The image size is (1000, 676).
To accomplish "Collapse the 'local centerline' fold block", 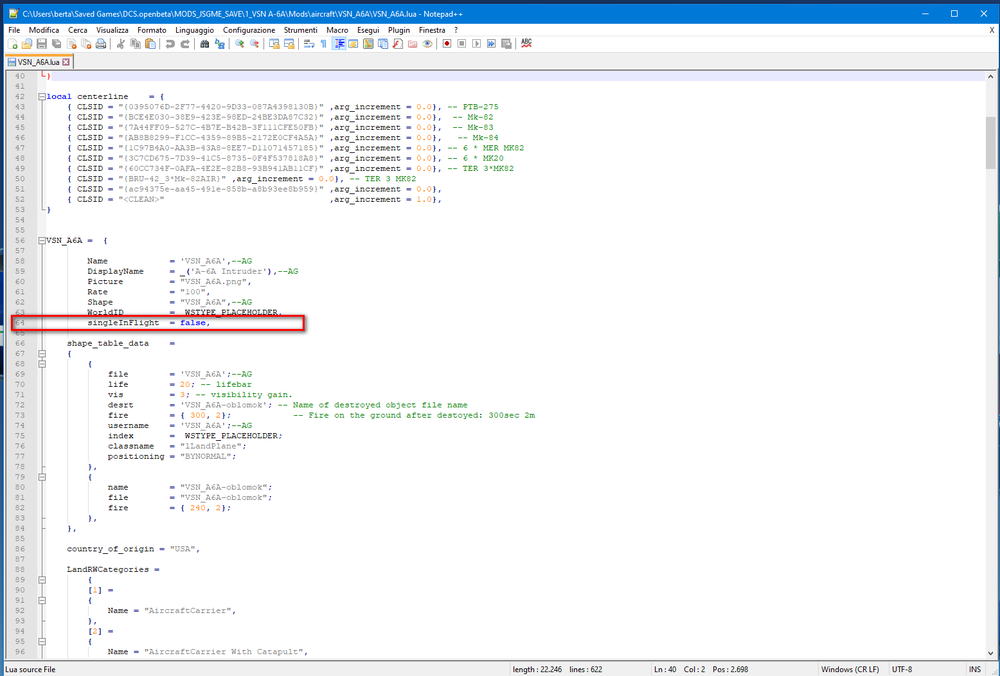I will coord(40,97).
